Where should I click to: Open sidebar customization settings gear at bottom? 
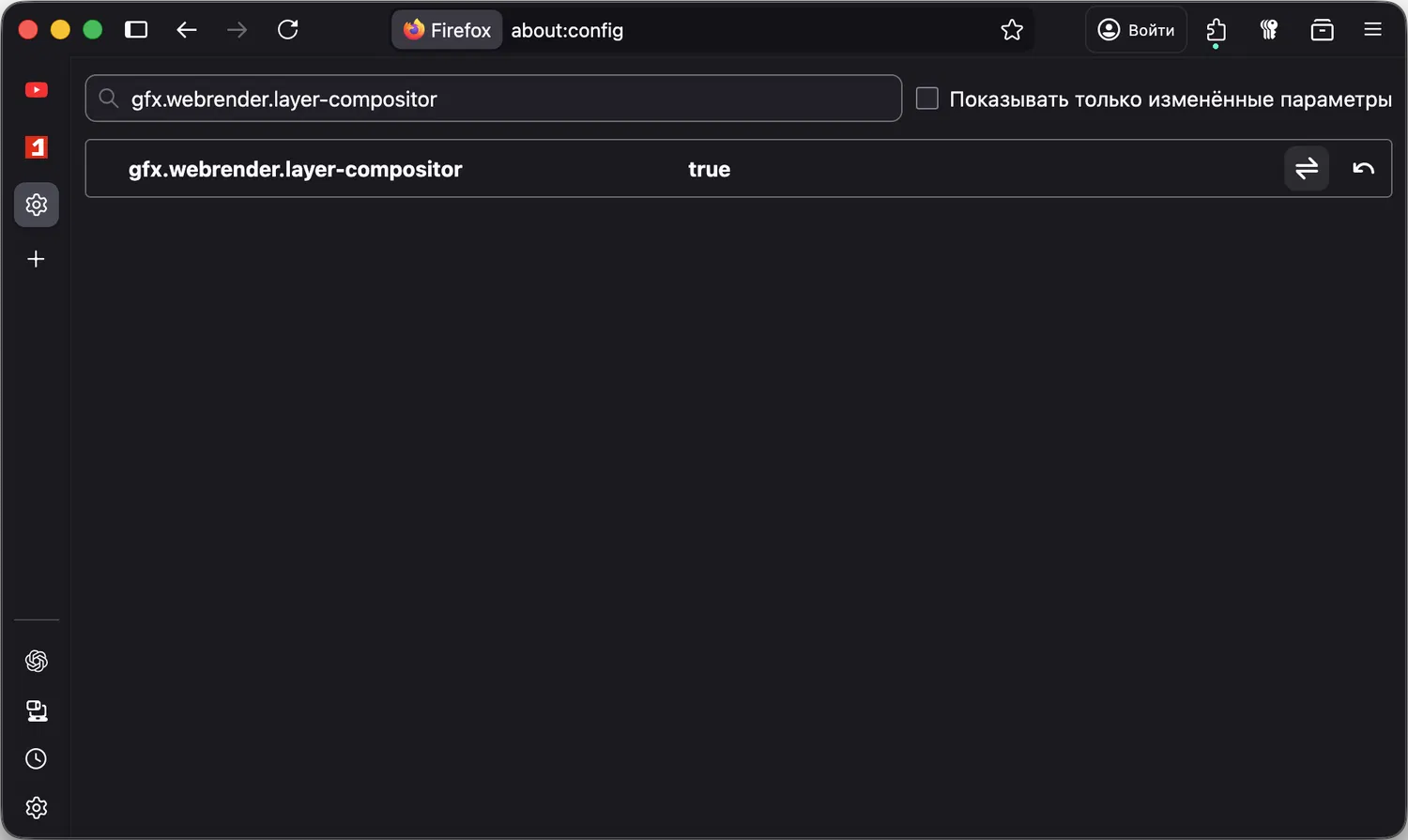point(37,807)
